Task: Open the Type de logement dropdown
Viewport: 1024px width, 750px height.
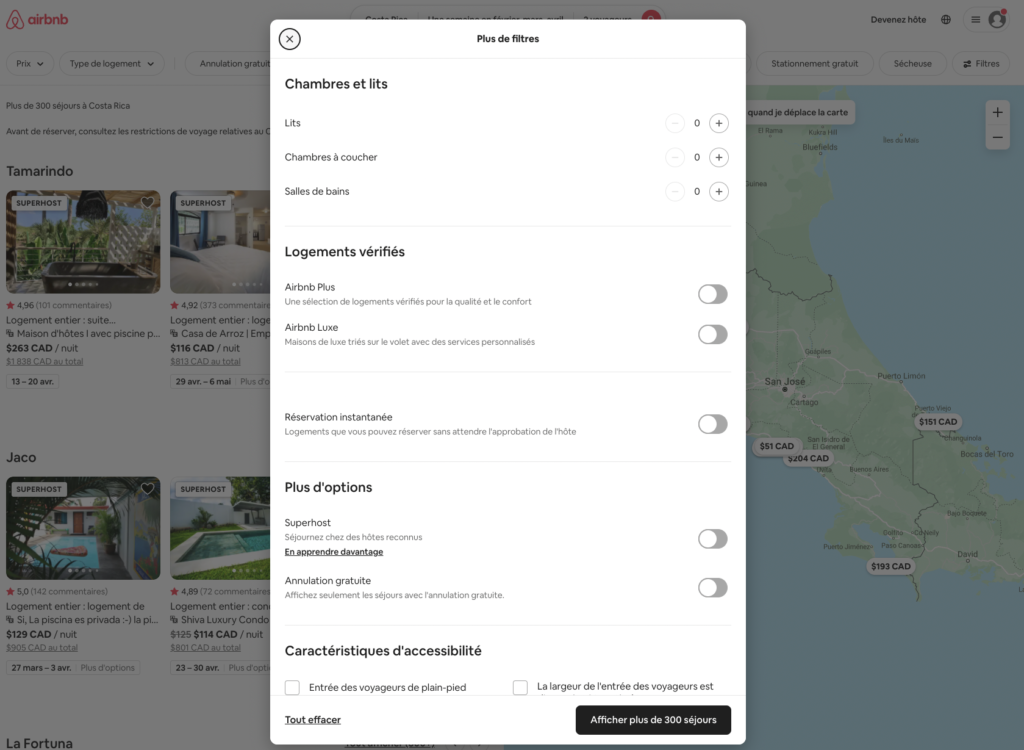Action: coord(111,62)
